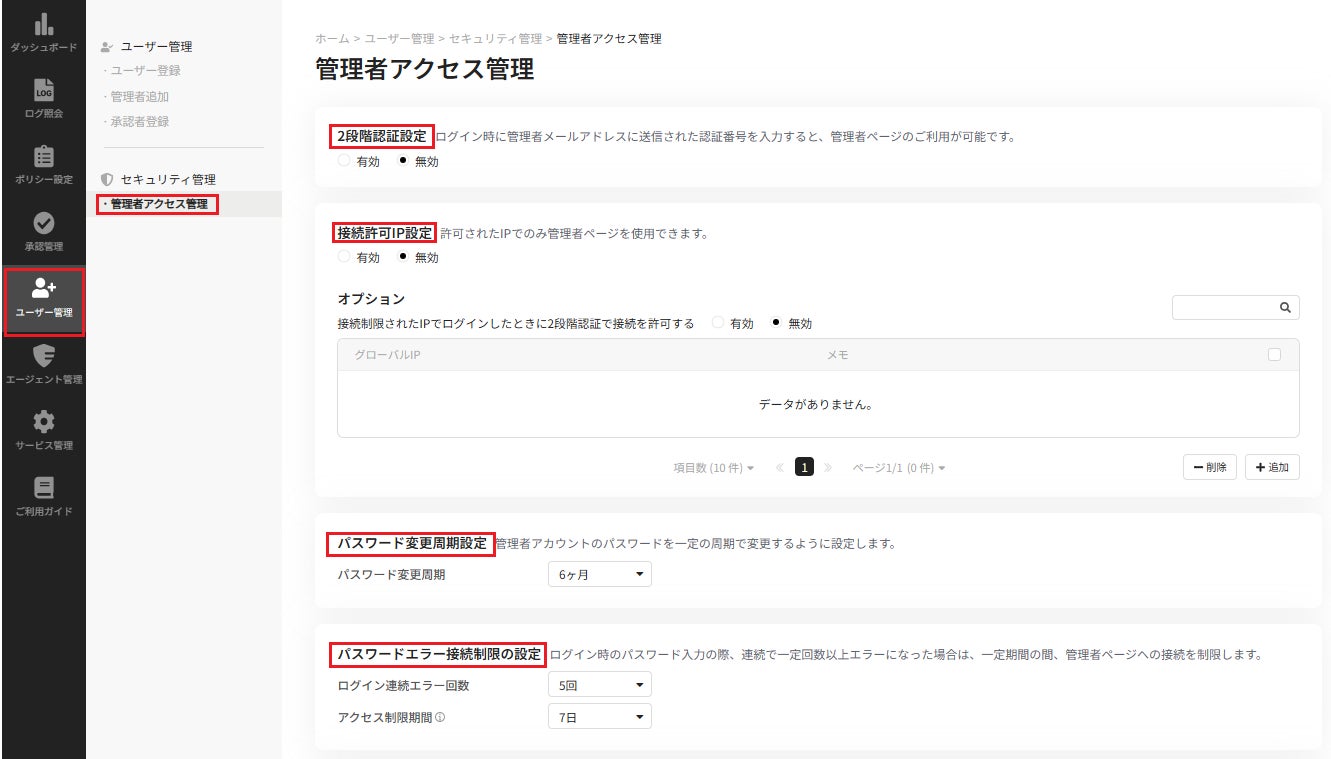Viewport: 1331px width, 759px height.
Task: Select 有効 for the オプション 2段階認証 allow setting
Action: point(718,323)
